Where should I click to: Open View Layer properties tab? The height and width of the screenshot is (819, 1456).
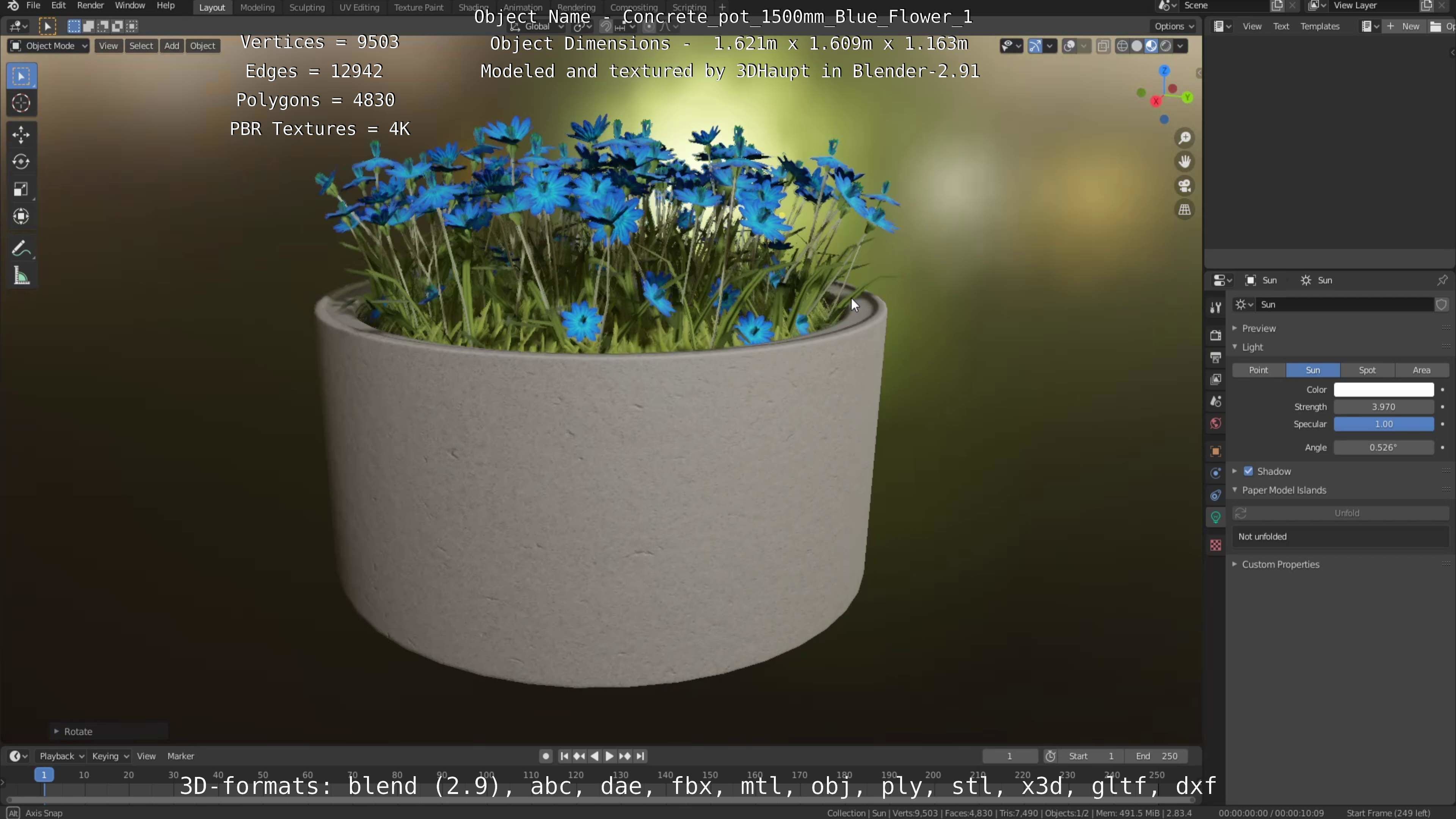coord(1215,379)
